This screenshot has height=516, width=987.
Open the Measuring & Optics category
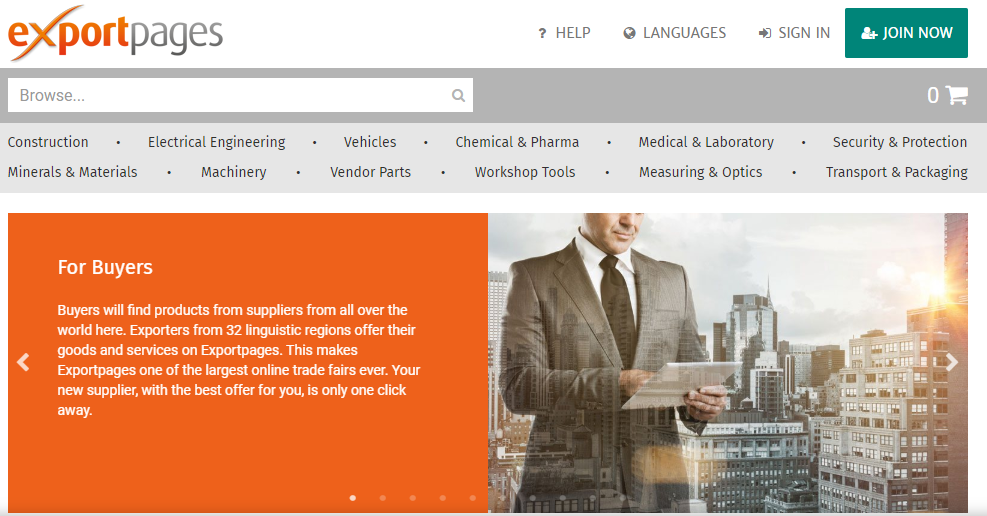click(x=701, y=172)
